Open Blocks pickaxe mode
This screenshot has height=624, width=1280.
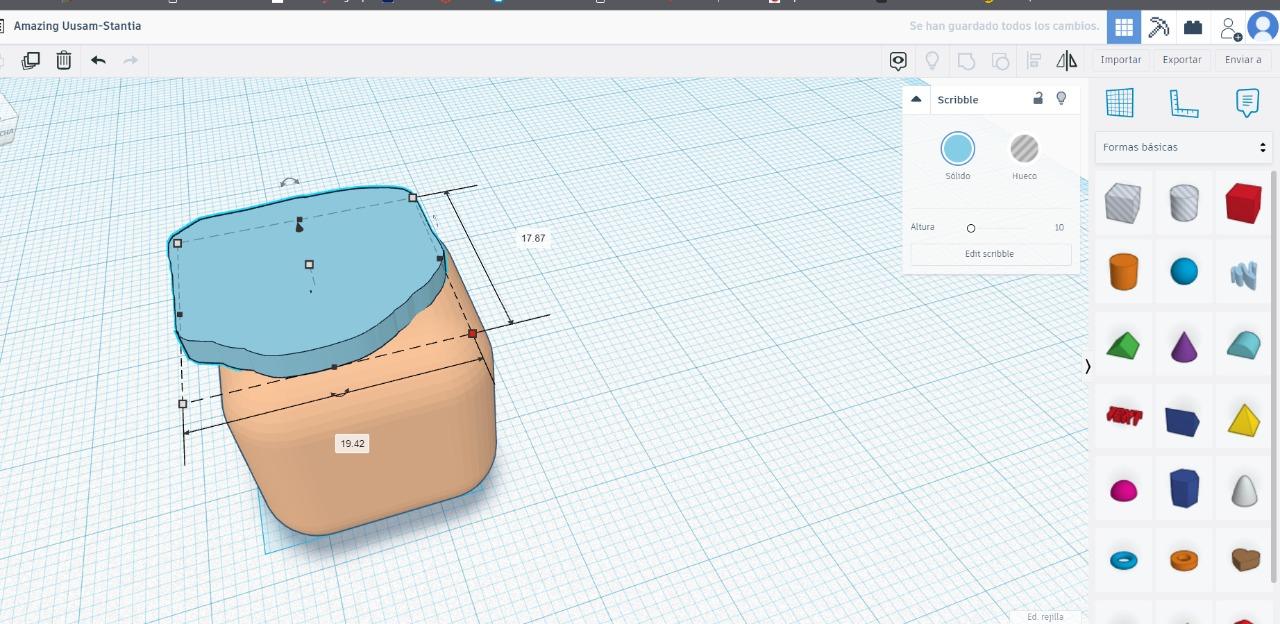click(1159, 27)
